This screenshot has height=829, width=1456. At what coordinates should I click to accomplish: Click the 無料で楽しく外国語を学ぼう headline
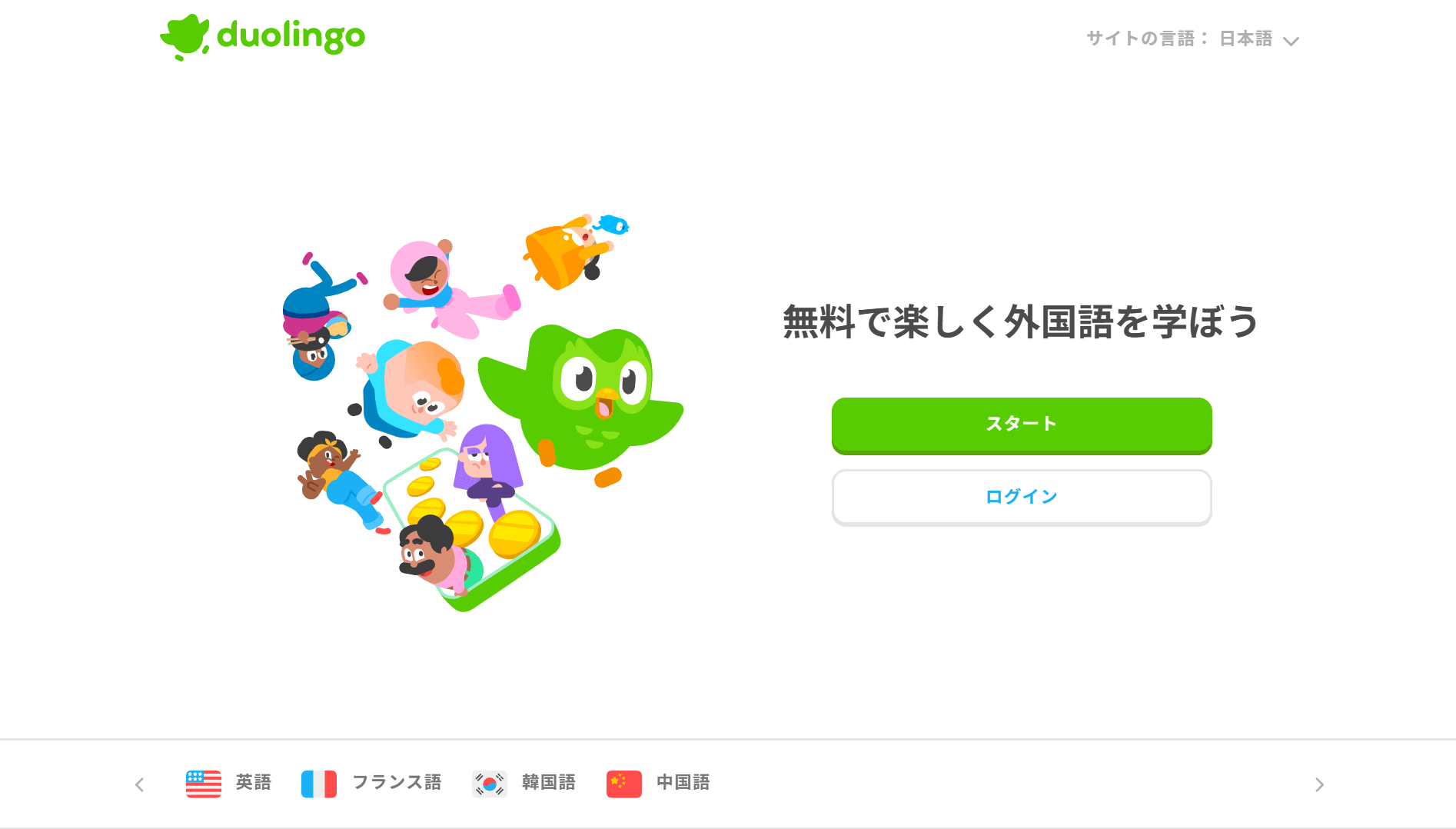(1021, 321)
